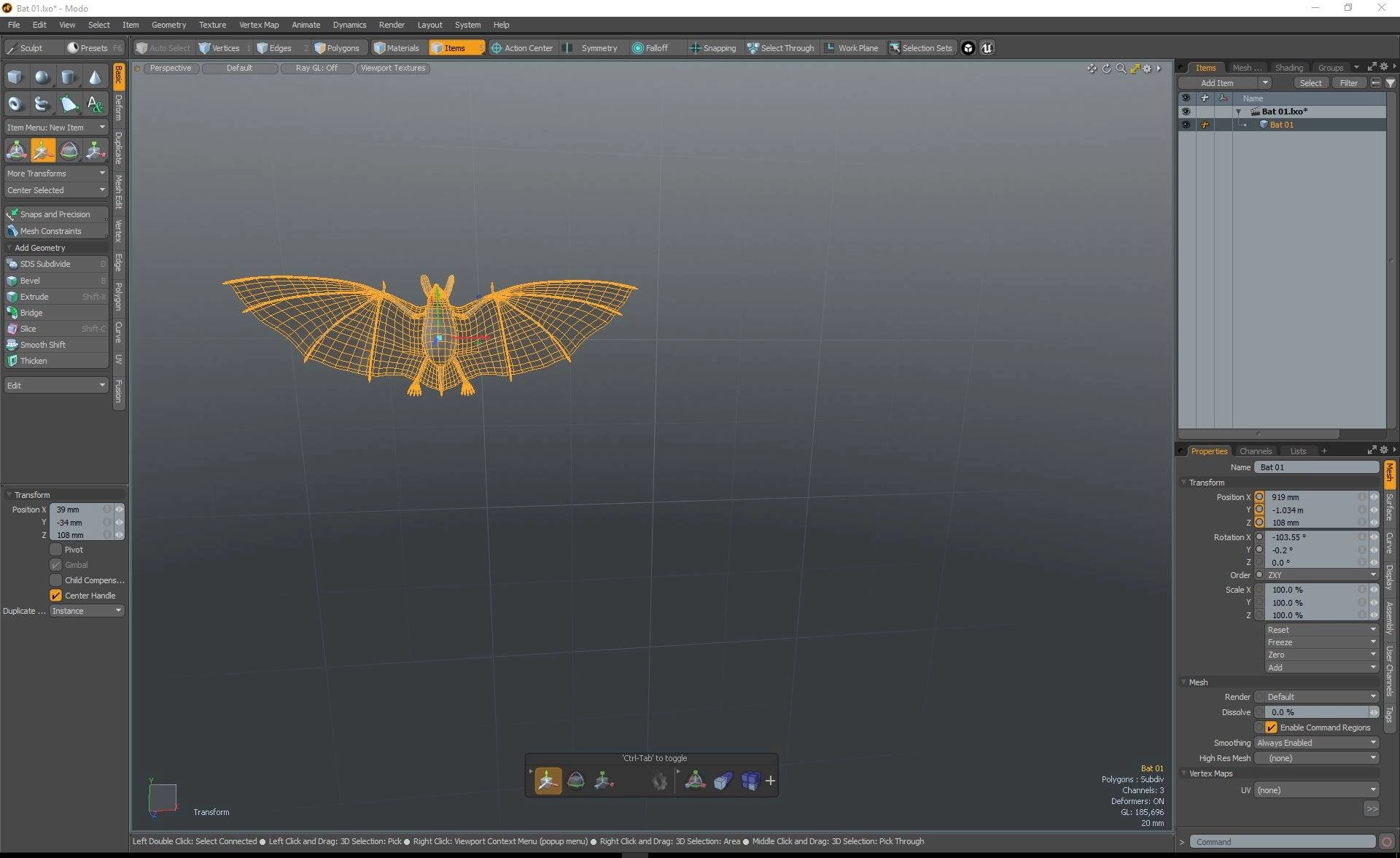
Task: Open the rotation Order ZXY dropdown
Action: pos(1321,575)
